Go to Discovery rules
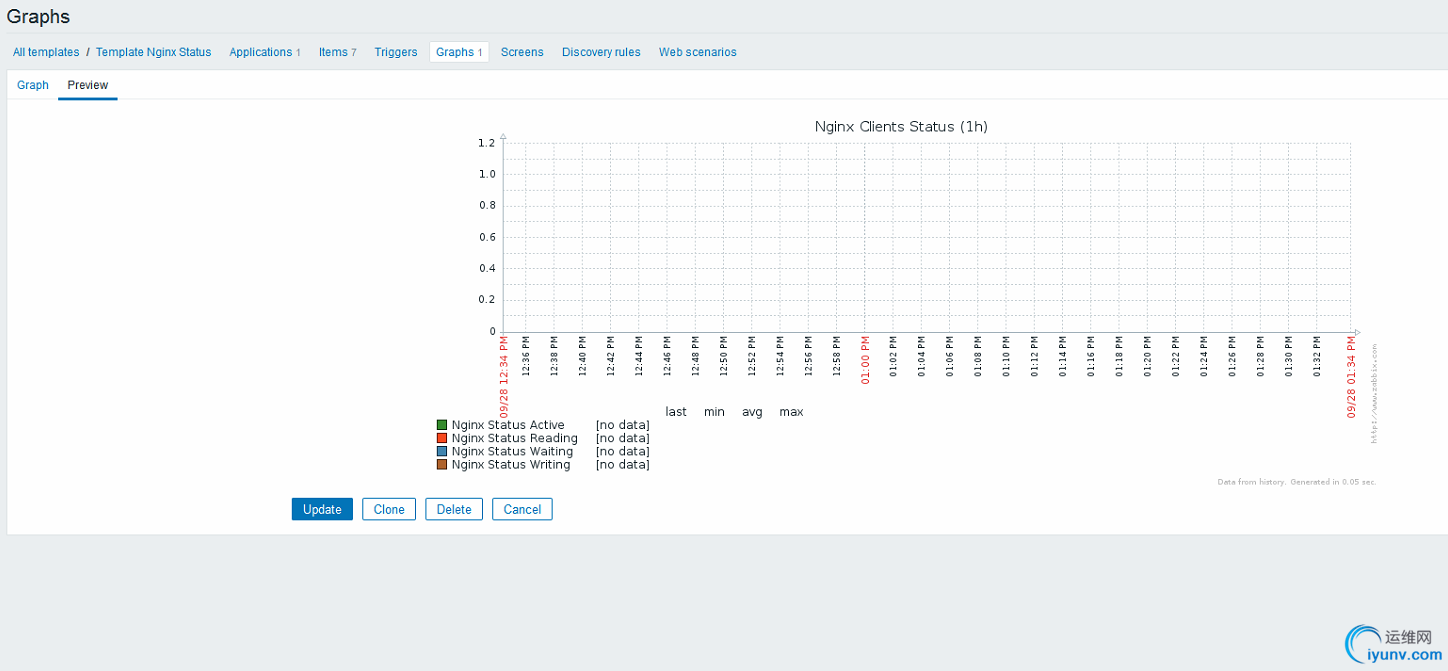Image resolution: width=1448 pixels, height=671 pixels. (x=601, y=52)
